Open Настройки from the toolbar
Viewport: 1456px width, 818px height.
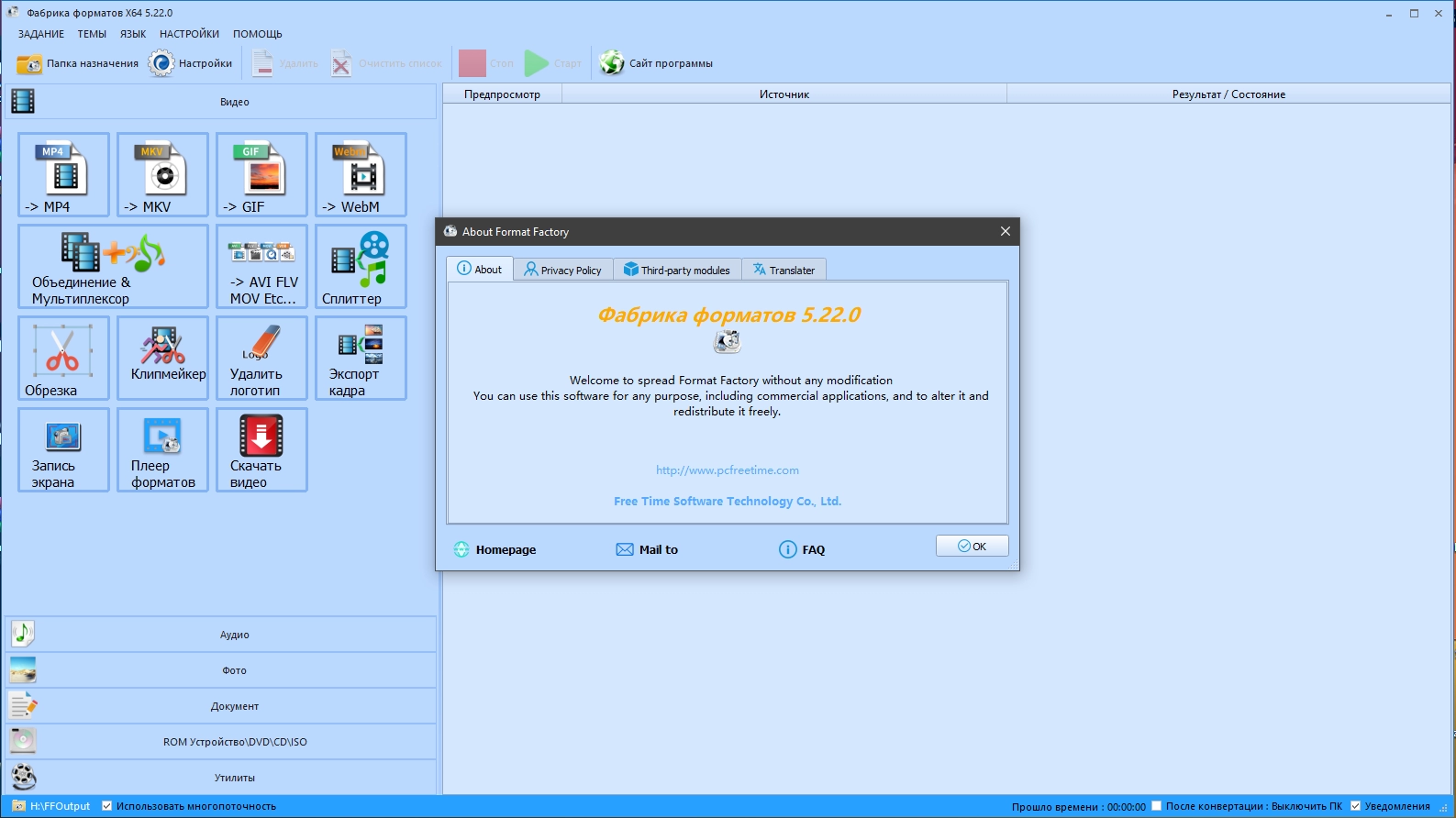coord(191,63)
